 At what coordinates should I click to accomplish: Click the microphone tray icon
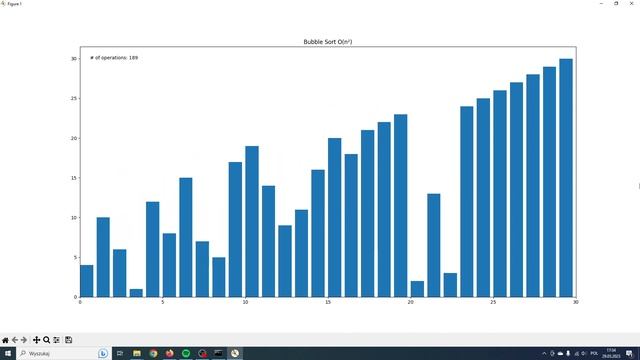click(568, 353)
